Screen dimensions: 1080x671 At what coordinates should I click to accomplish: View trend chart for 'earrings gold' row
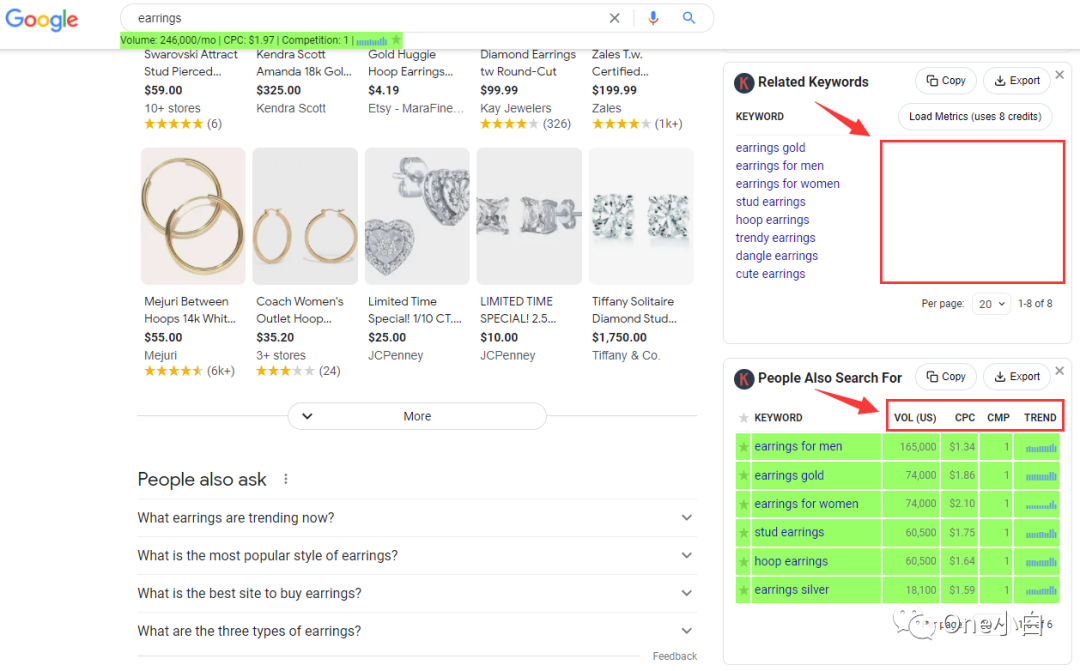tap(1041, 476)
